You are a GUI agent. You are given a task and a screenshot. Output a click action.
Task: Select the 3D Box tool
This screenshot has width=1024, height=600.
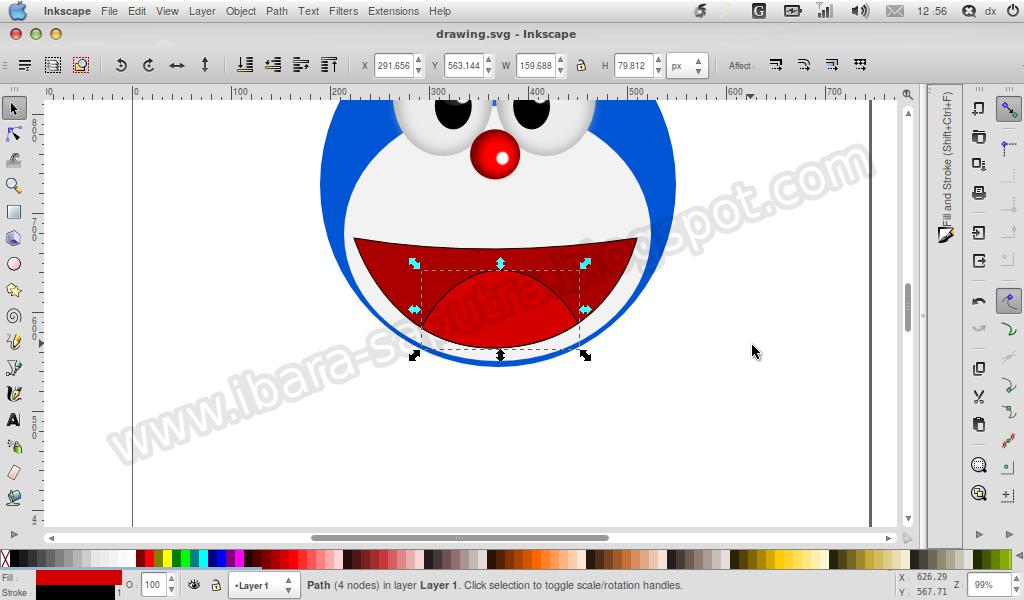(x=14, y=238)
